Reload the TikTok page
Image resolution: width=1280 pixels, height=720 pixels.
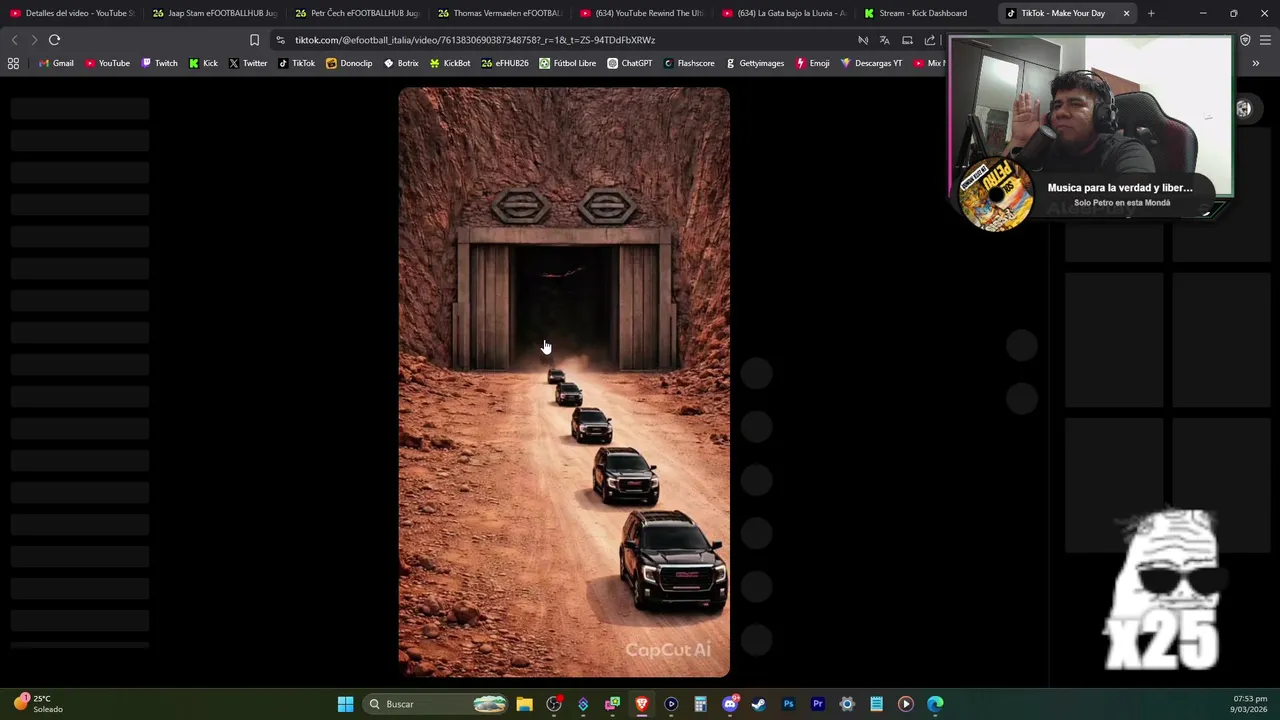(x=54, y=40)
